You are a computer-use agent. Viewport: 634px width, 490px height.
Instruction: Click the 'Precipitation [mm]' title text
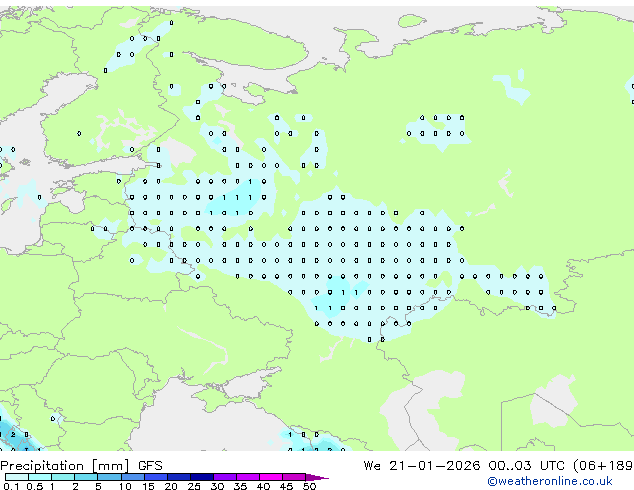coord(65,466)
